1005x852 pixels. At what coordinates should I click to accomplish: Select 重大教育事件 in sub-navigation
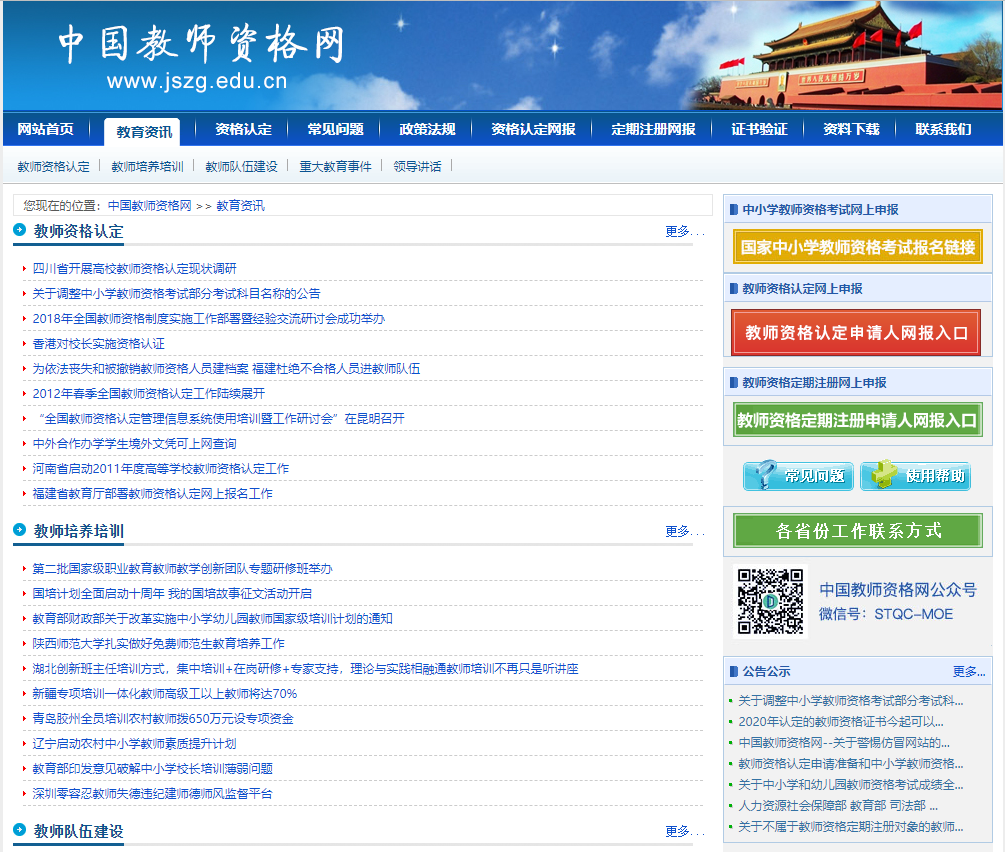(336, 167)
